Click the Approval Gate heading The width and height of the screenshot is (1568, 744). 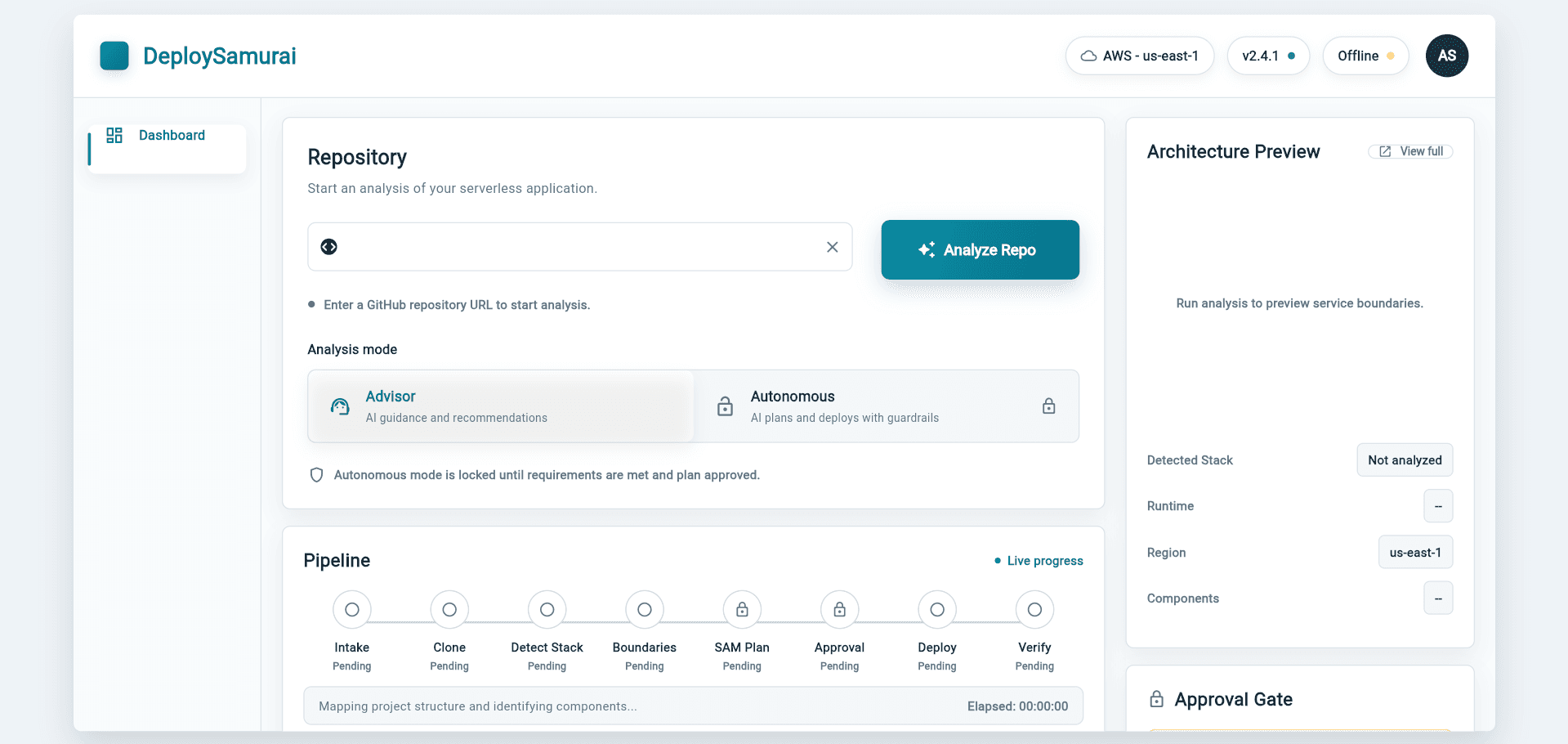[x=1233, y=699]
